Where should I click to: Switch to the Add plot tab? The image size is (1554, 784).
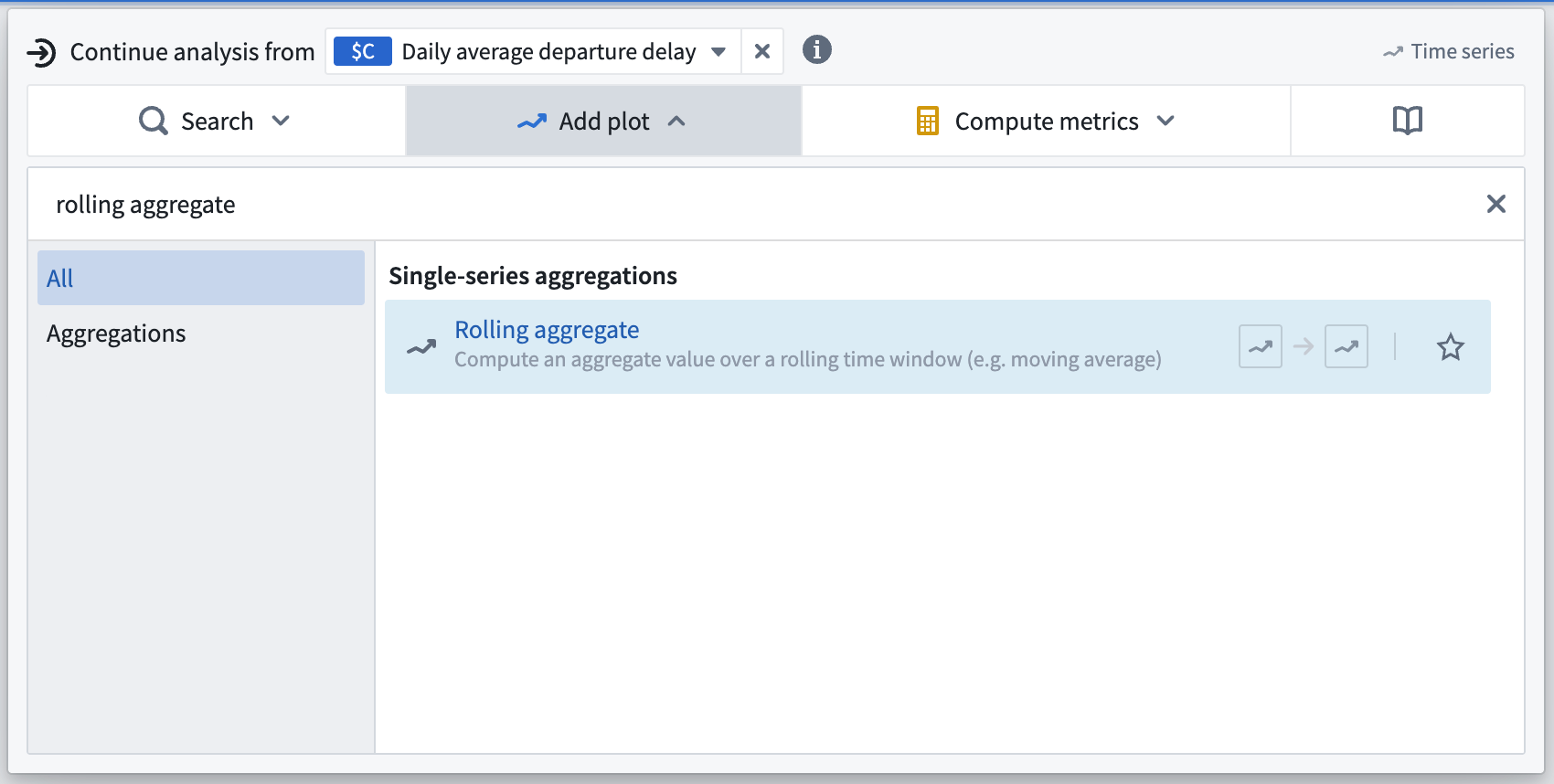tap(603, 120)
